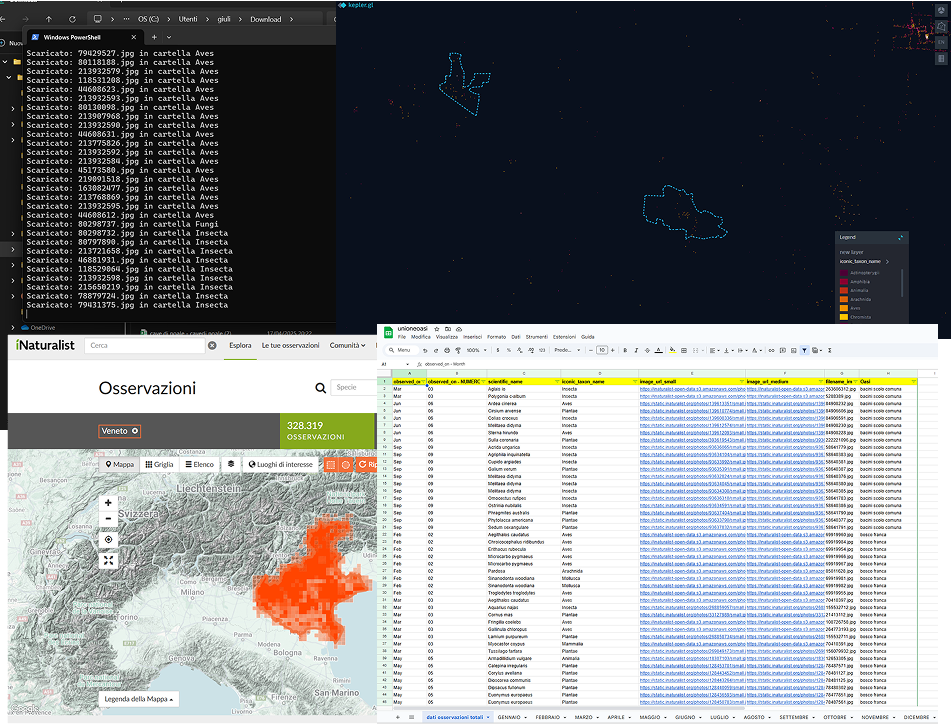
Task: Open Luoghi di interesse dropdown
Action: [281, 464]
